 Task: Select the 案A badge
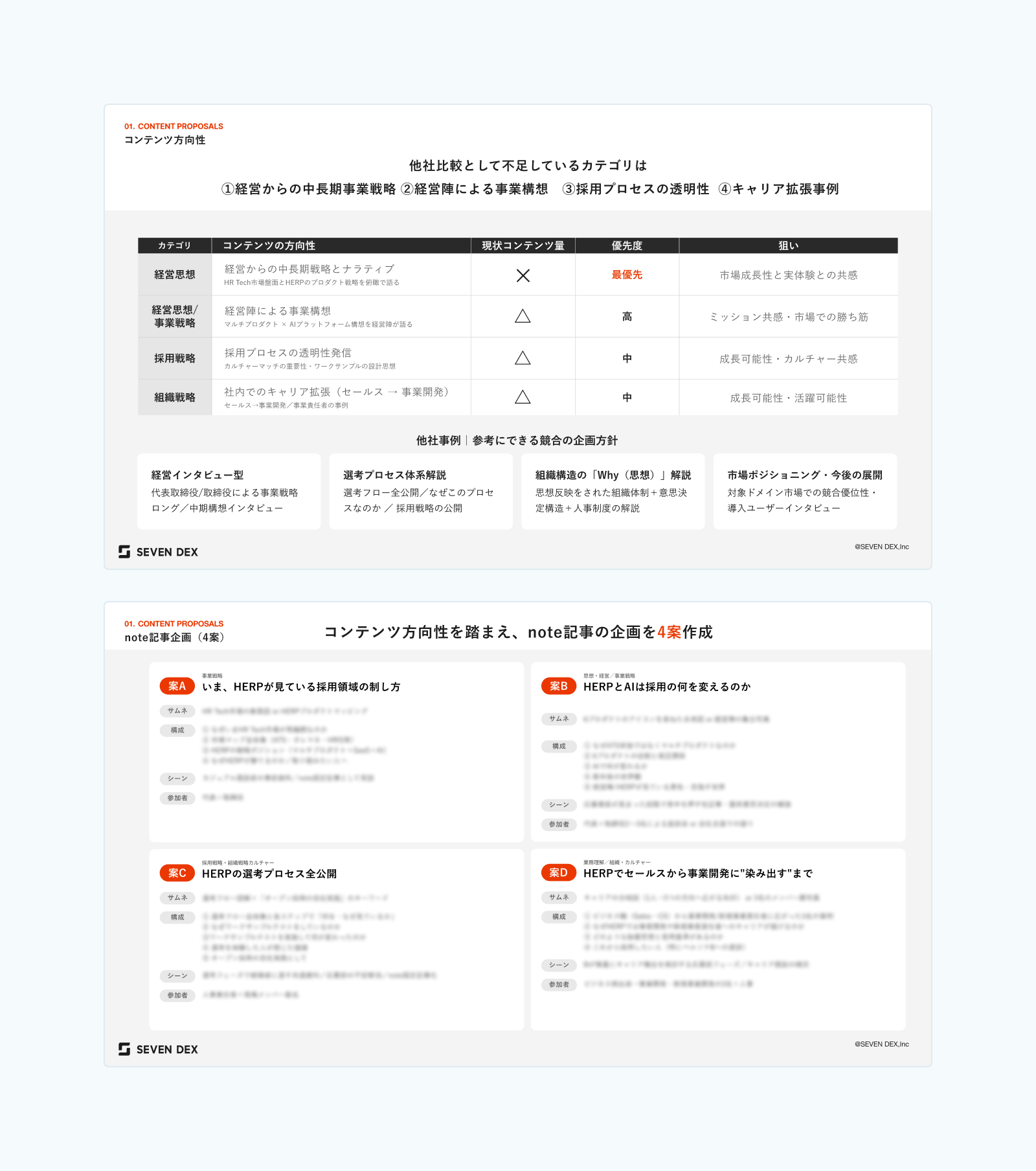177,686
